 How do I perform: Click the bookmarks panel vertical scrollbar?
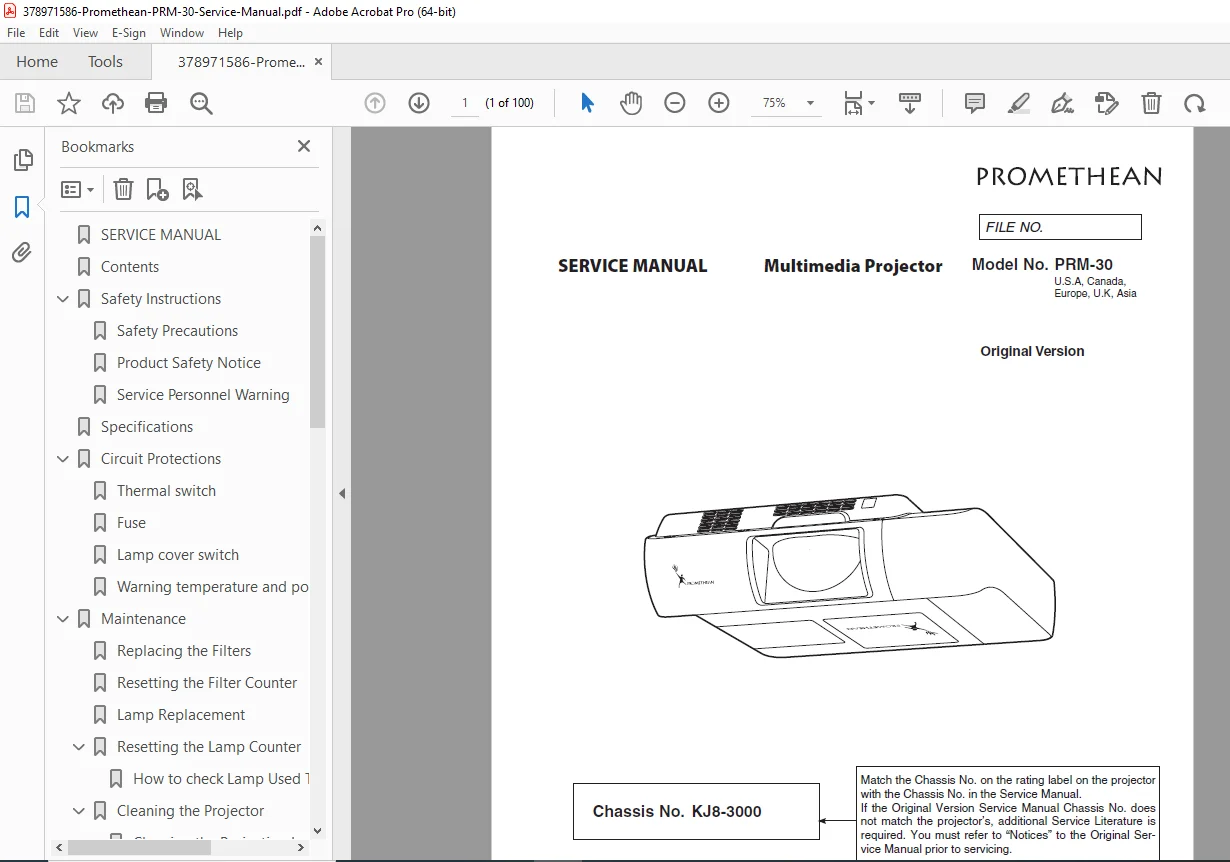[x=318, y=333]
